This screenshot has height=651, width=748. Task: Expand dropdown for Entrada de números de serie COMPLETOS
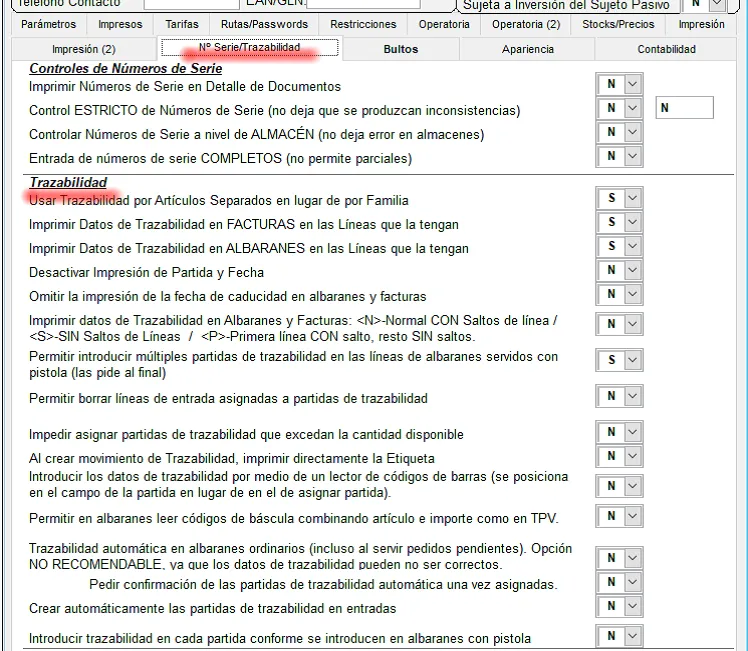632,156
